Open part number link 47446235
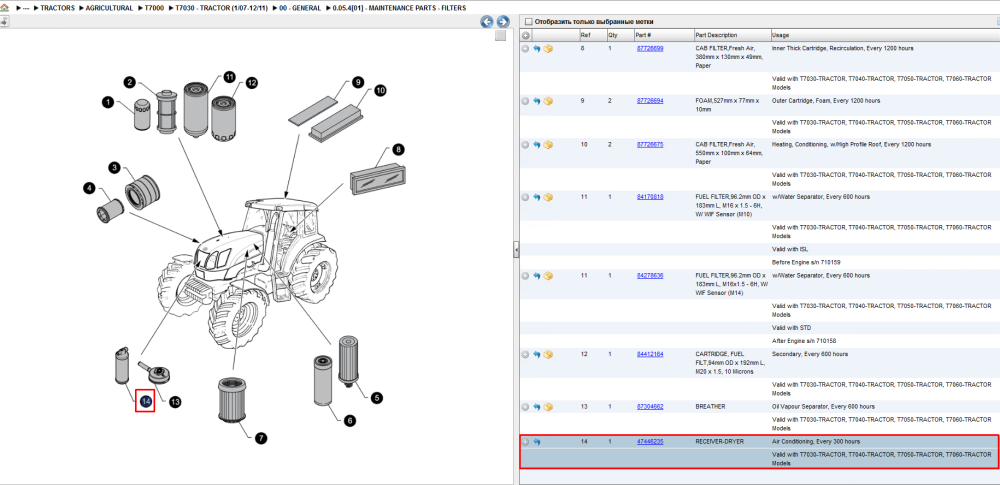The width and height of the screenshot is (1000, 485). [650, 442]
